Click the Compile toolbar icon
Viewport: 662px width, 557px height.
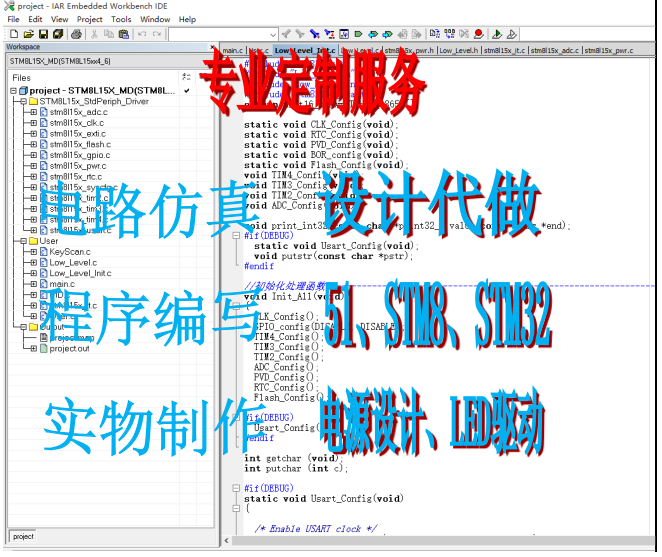coord(435,34)
